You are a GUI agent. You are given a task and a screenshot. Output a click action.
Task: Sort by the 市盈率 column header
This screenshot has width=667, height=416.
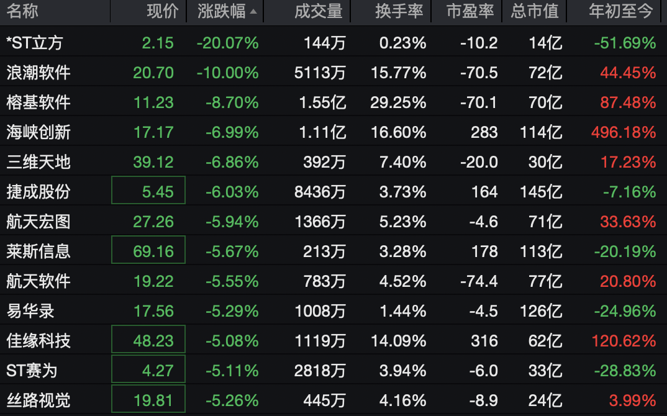469,12
